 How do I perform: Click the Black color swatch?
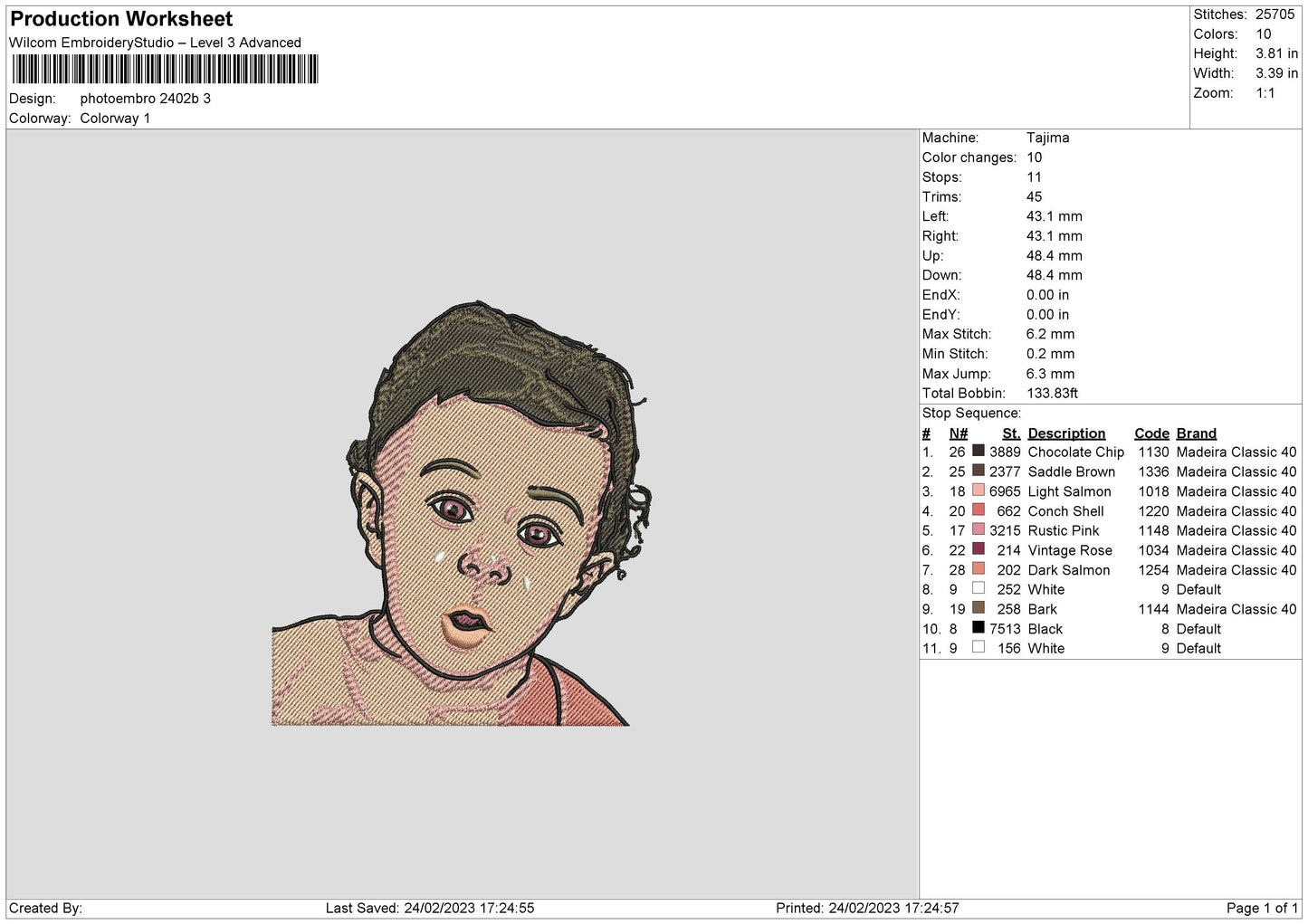coord(979,627)
